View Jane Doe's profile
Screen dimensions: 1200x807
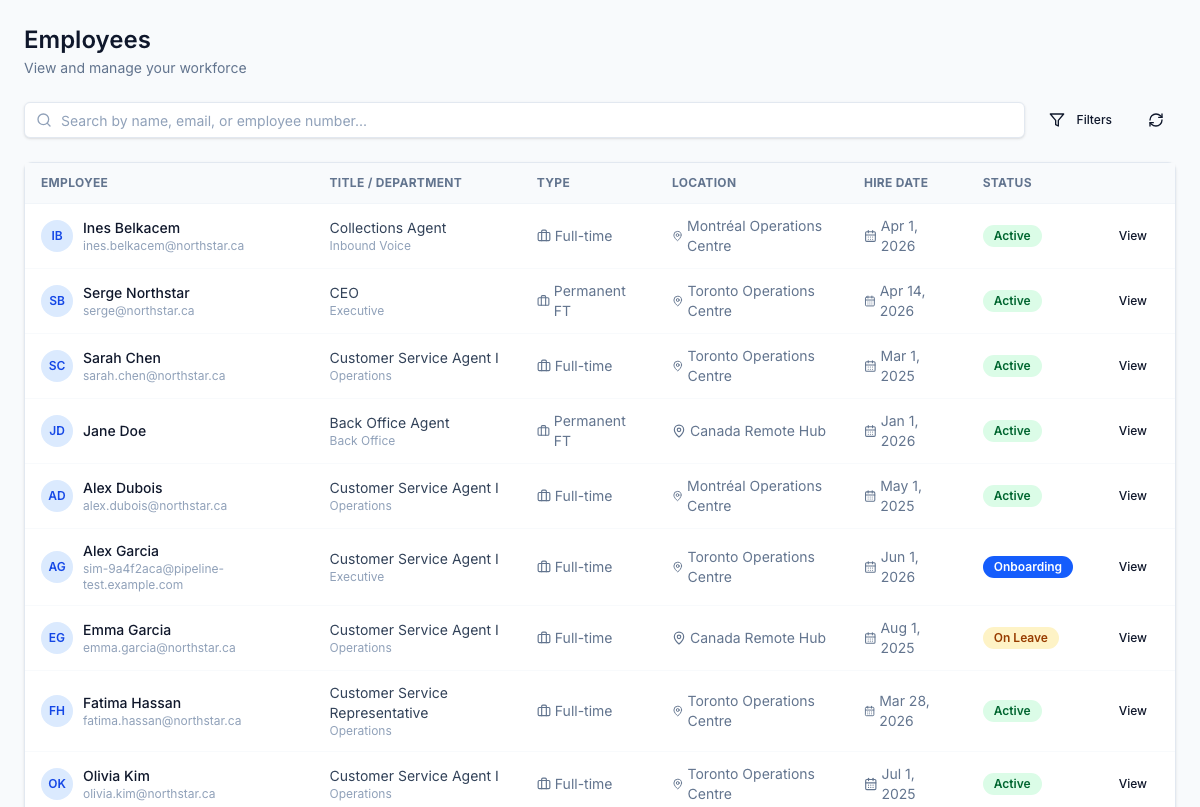click(1132, 431)
